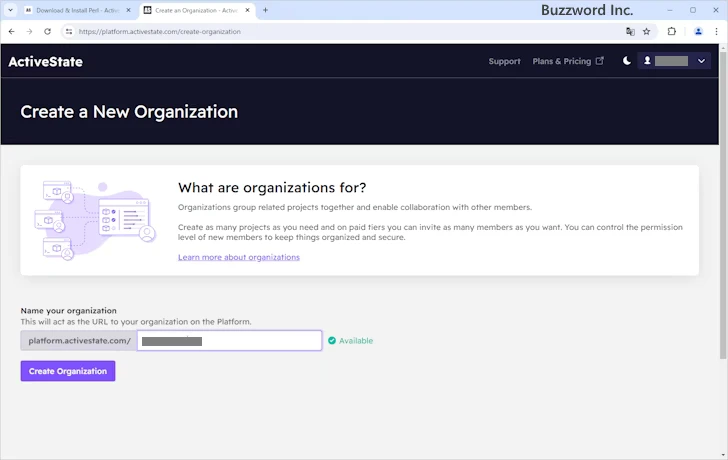The image size is (728, 460).
Task: Toggle dark mode moon icon
Action: coord(626,61)
